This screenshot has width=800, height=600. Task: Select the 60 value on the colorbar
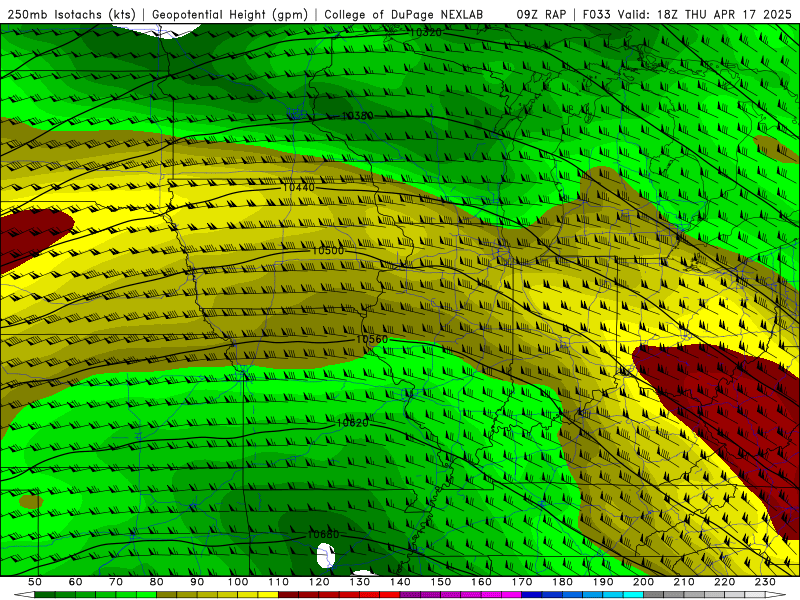pyautogui.click(x=75, y=582)
